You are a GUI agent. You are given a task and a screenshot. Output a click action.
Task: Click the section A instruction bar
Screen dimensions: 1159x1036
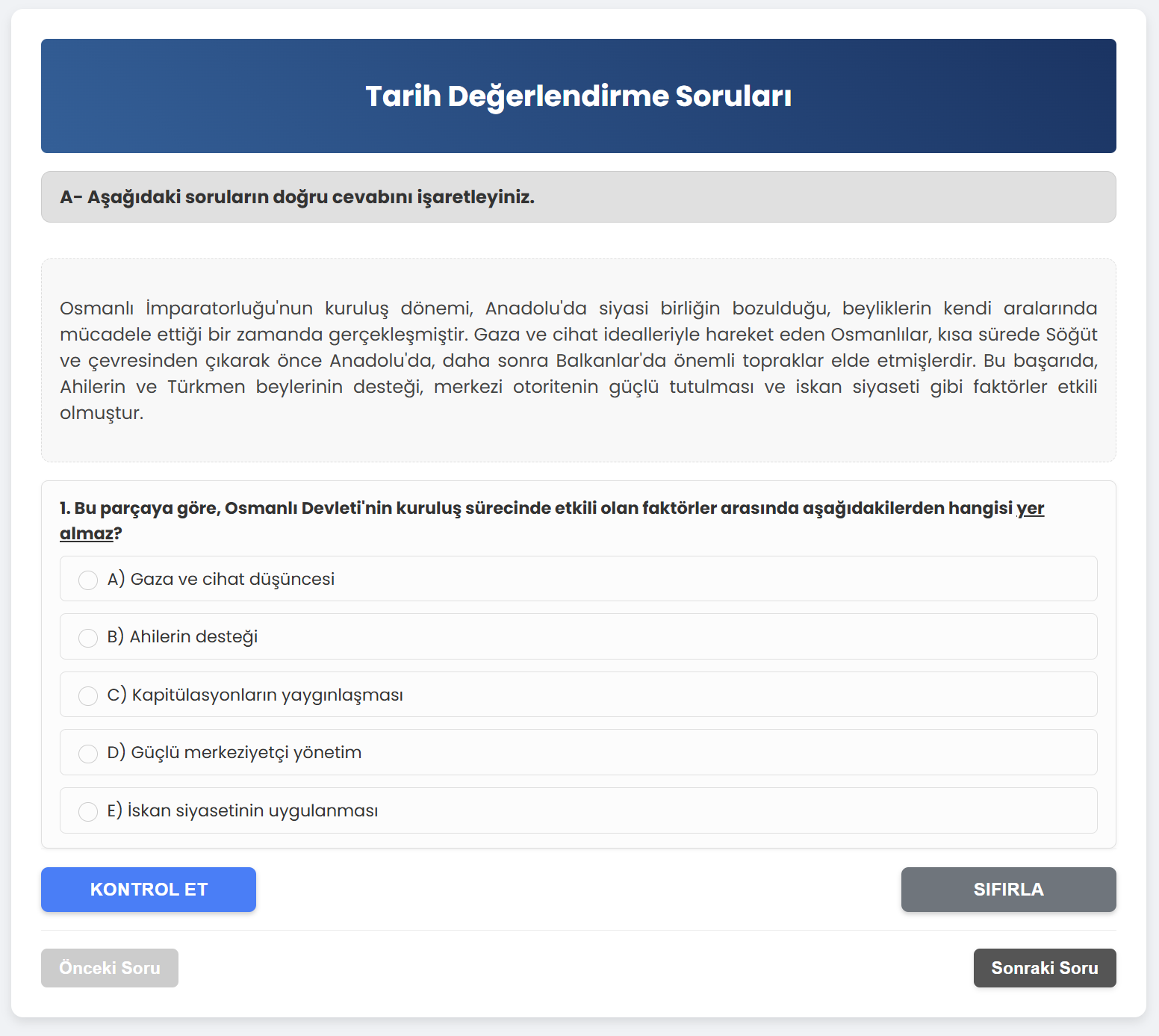click(578, 197)
